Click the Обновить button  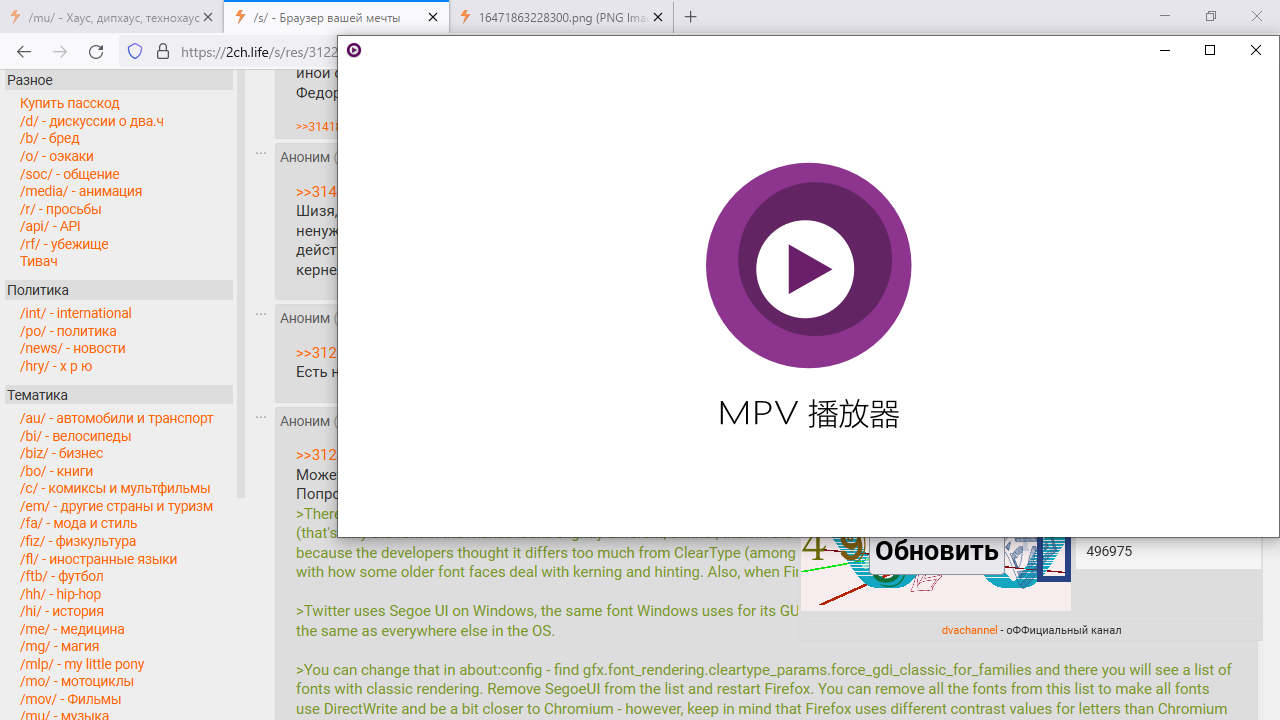pyautogui.click(x=936, y=550)
